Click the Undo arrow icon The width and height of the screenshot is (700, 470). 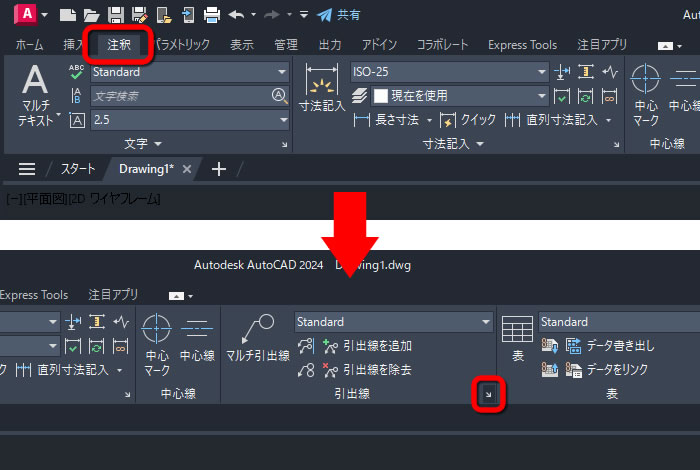(x=236, y=15)
